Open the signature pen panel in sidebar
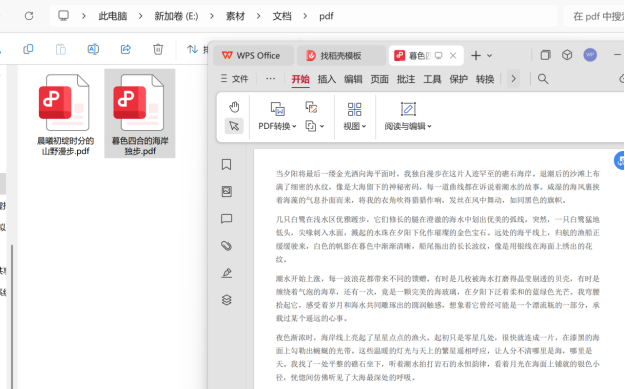 226,273
